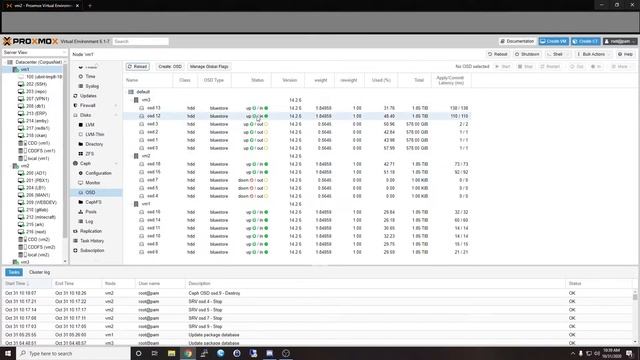Collapse Datacenter tree node

pos(5,62)
